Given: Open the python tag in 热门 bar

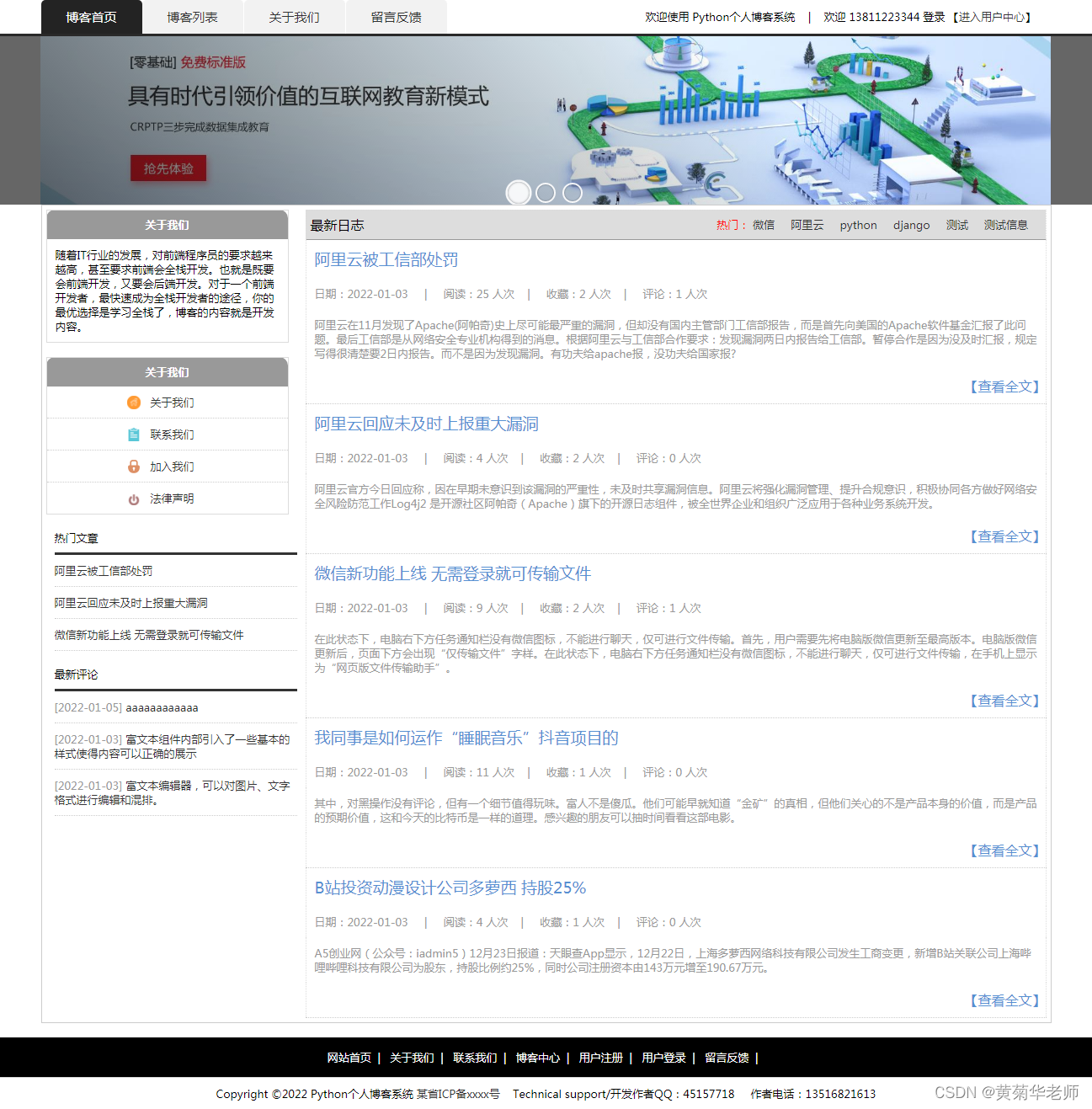Looking at the screenshot, I should pos(857,225).
